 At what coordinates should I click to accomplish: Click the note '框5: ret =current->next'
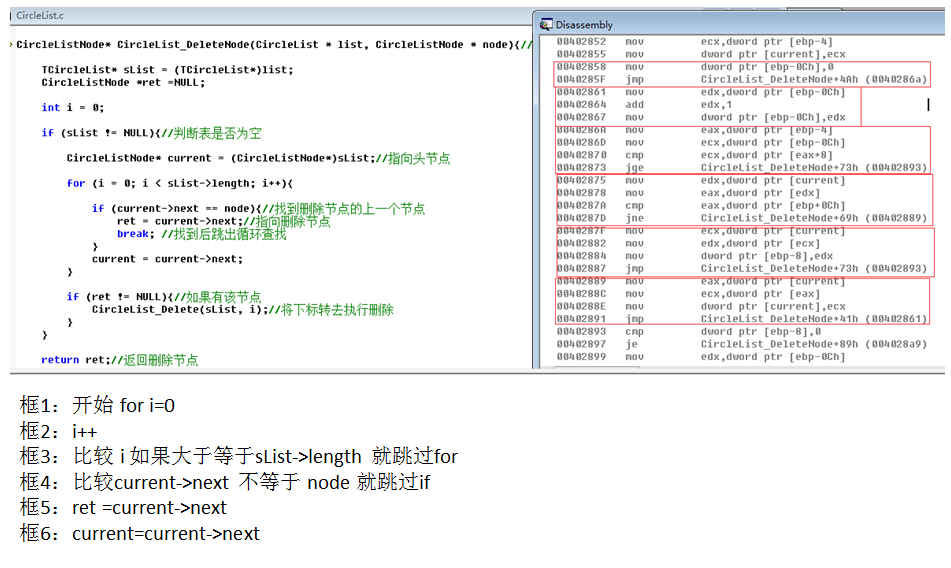pos(123,507)
